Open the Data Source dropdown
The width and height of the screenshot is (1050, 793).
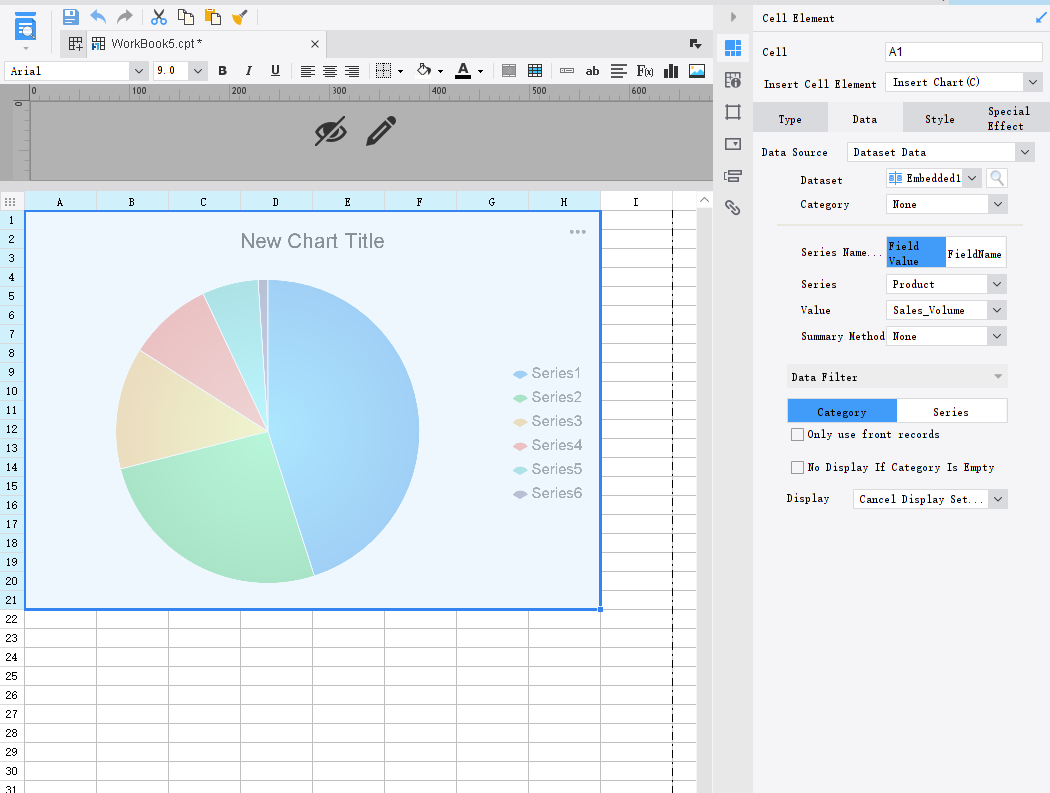[940, 151]
